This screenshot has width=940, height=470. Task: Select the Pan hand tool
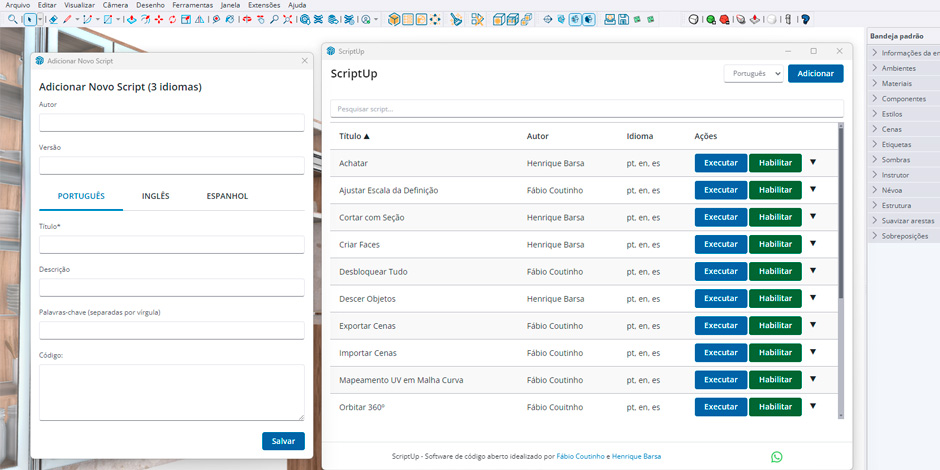(x=261, y=19)
